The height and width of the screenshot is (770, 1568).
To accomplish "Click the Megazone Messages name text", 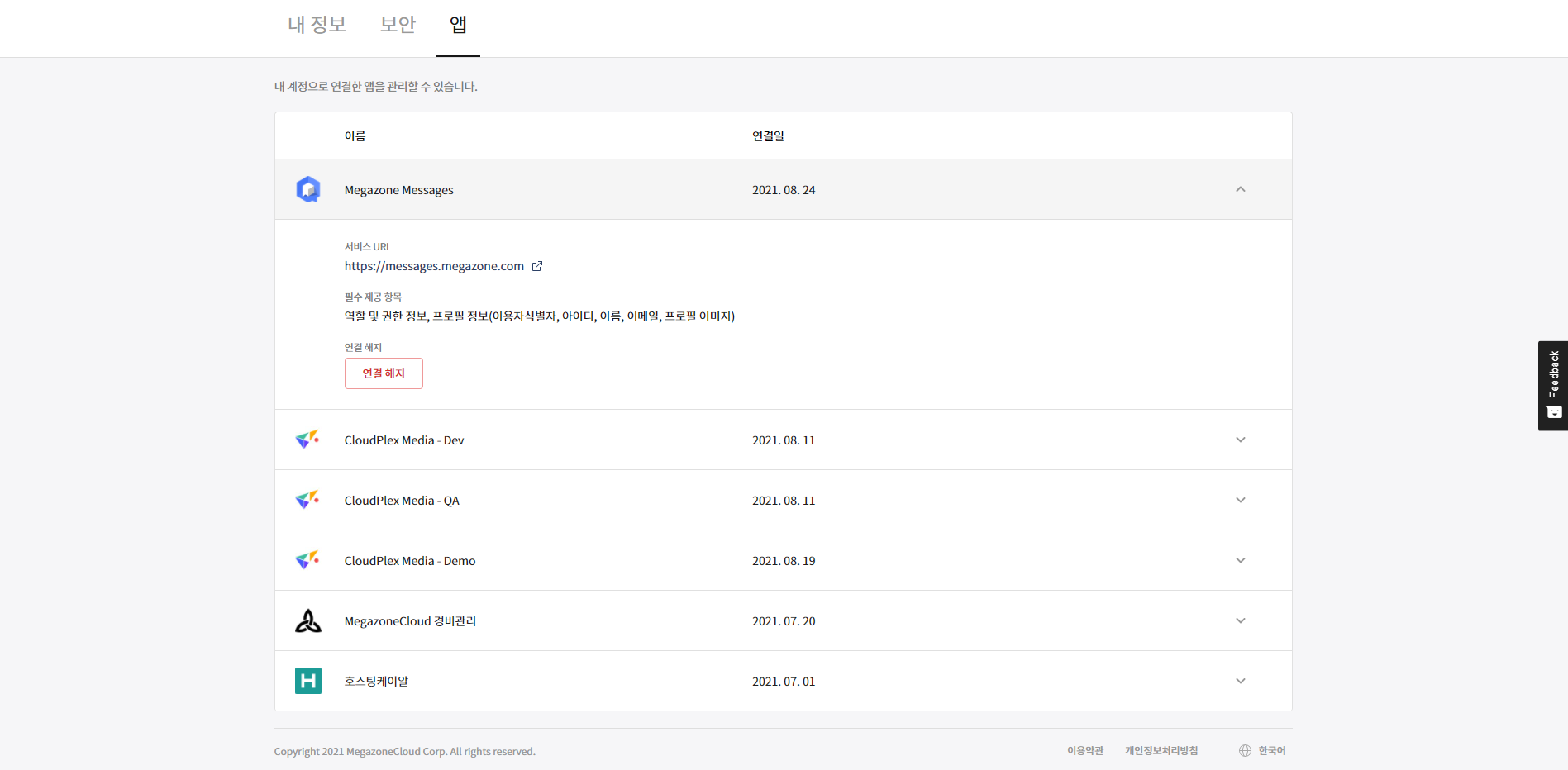I will click(x=399, y=190).
